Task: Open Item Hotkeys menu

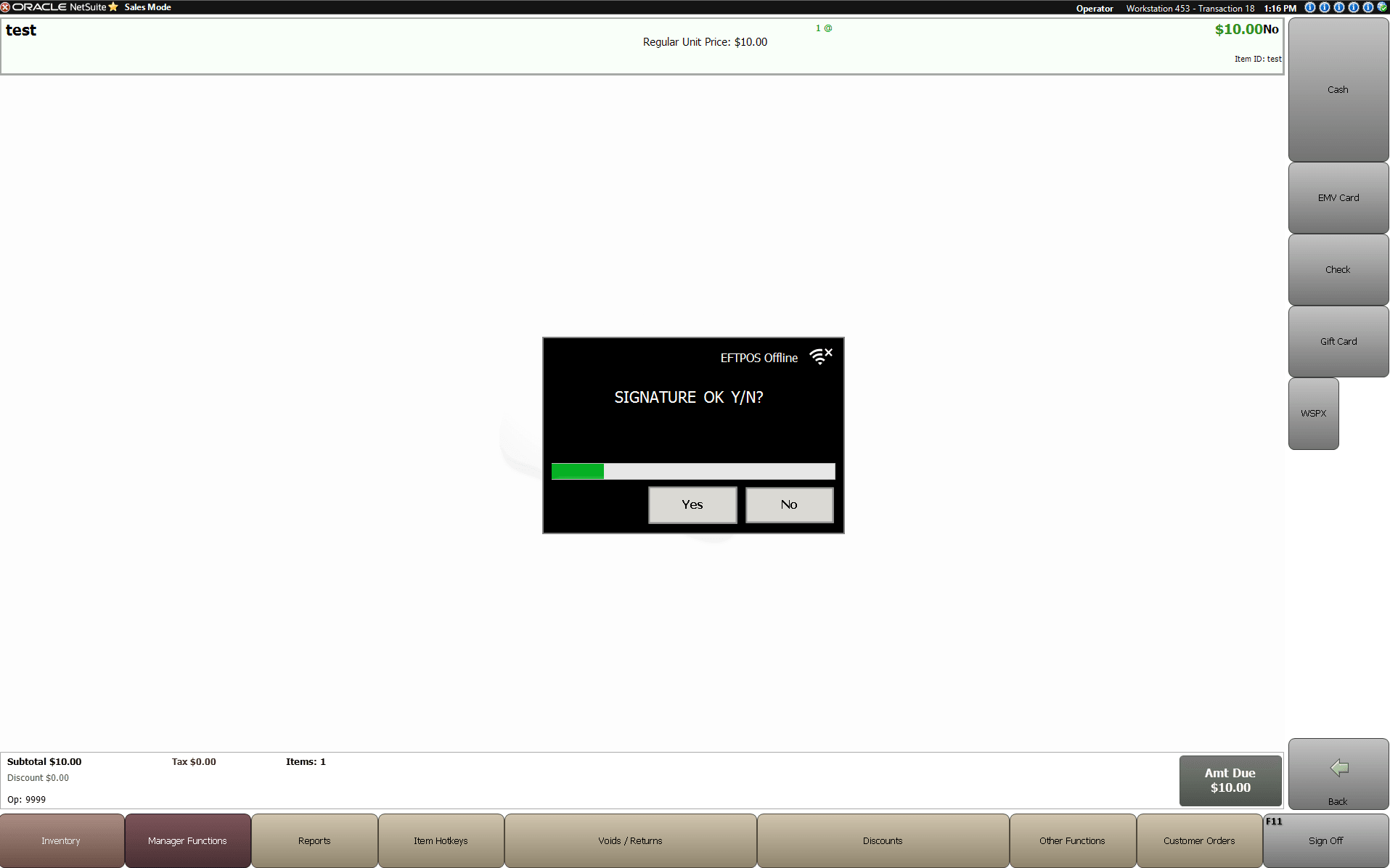Action: tap(441, 840)
